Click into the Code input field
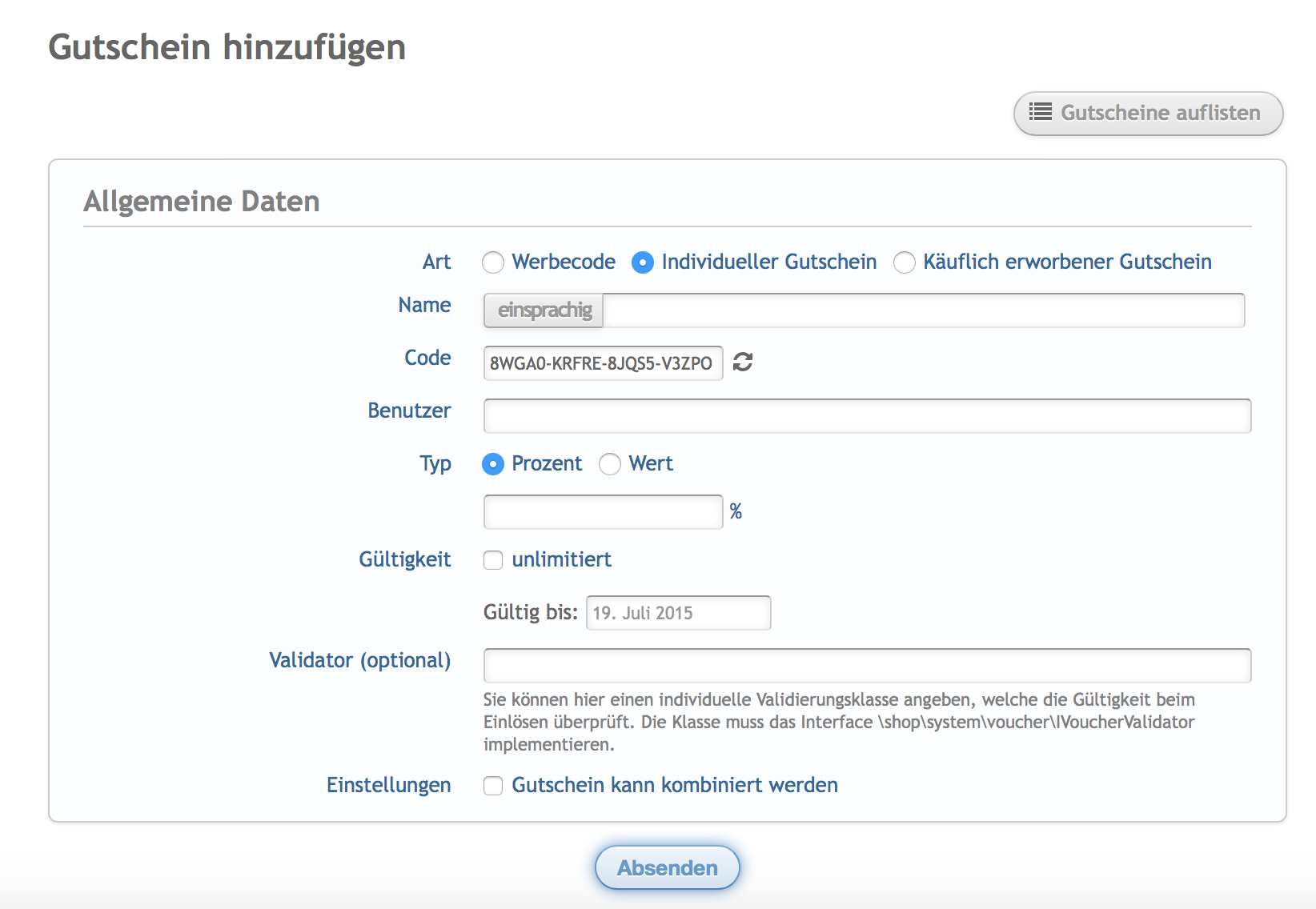The image size is (1316, 909). [603, 363]
